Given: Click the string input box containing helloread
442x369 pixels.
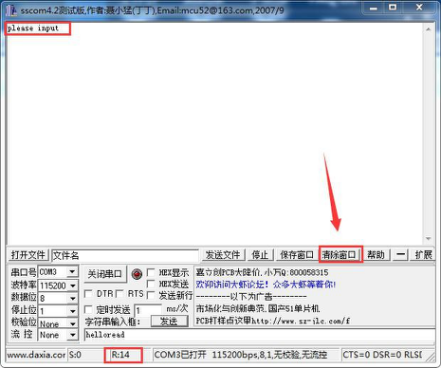Looking at the screenshot, I should 260,335.
